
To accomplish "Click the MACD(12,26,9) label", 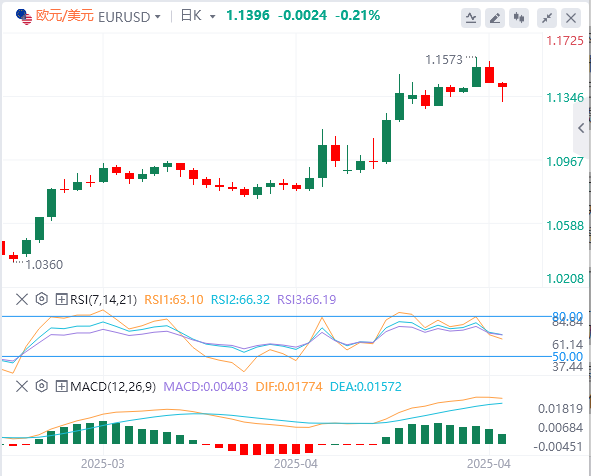I will pos(113,387).
